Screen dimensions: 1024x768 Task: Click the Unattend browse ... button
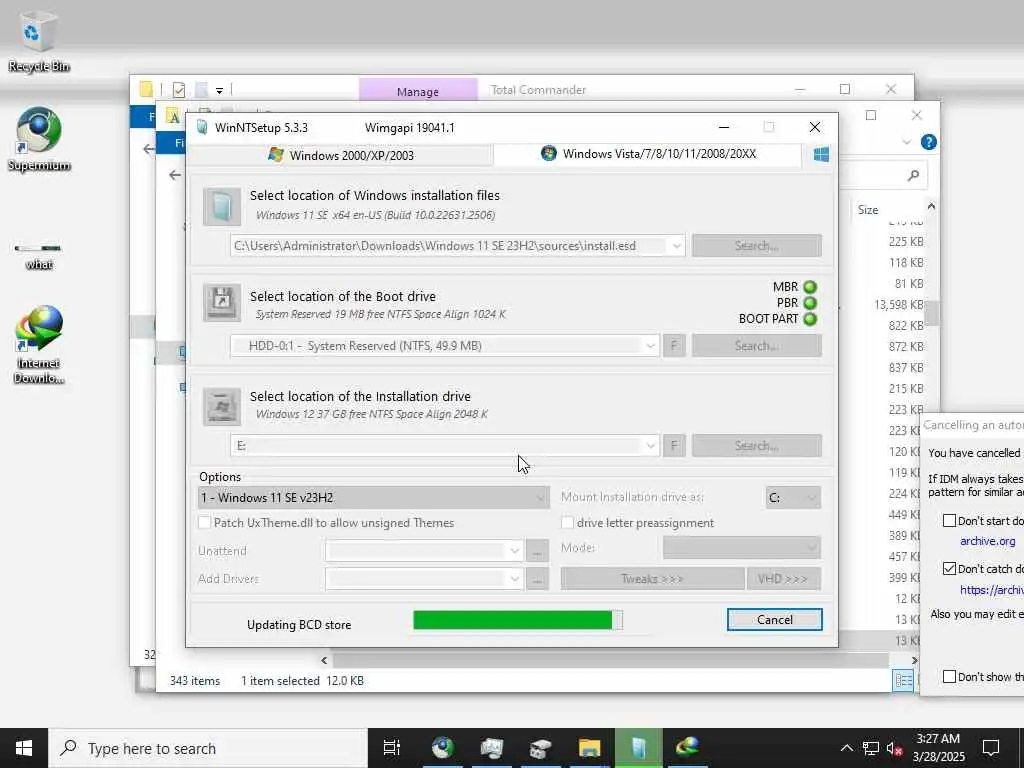pyautogui.click(x=537, y=551)
